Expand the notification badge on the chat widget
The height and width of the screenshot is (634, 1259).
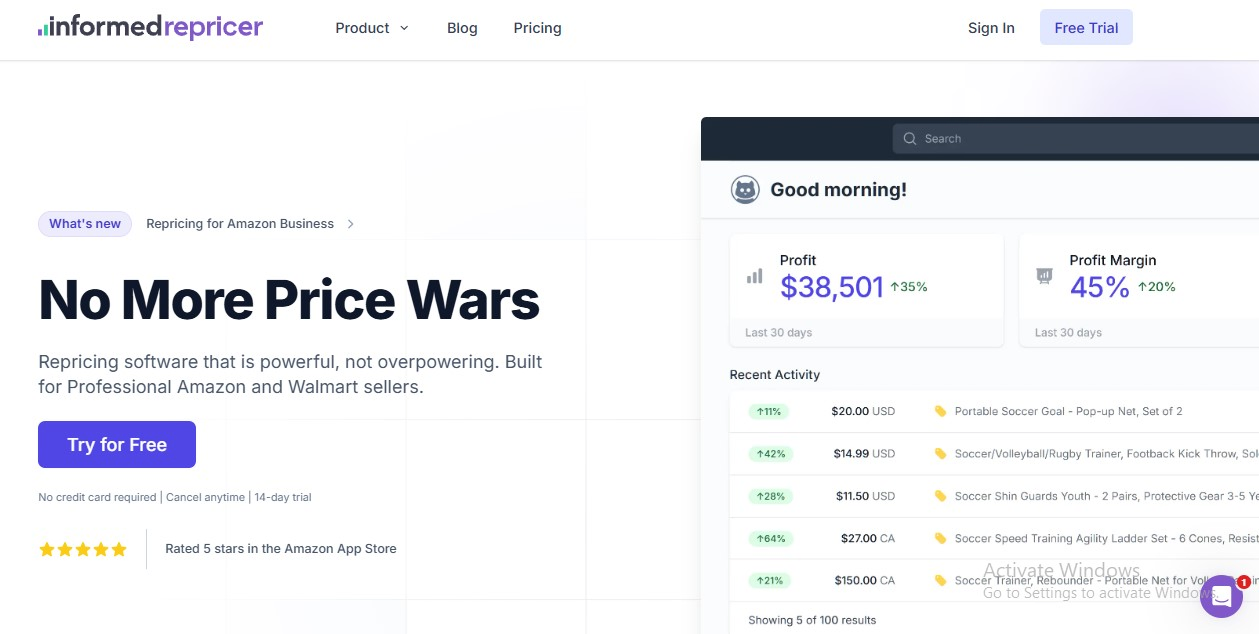[x=1243, y=582]
